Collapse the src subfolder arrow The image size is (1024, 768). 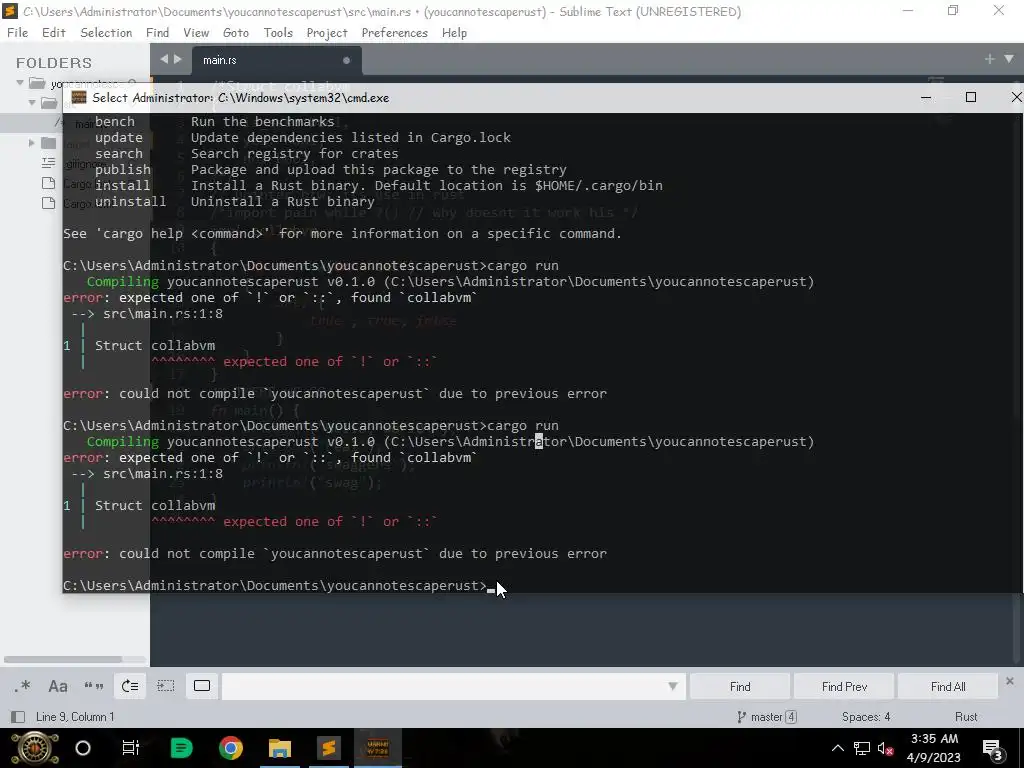pos(31,103)
